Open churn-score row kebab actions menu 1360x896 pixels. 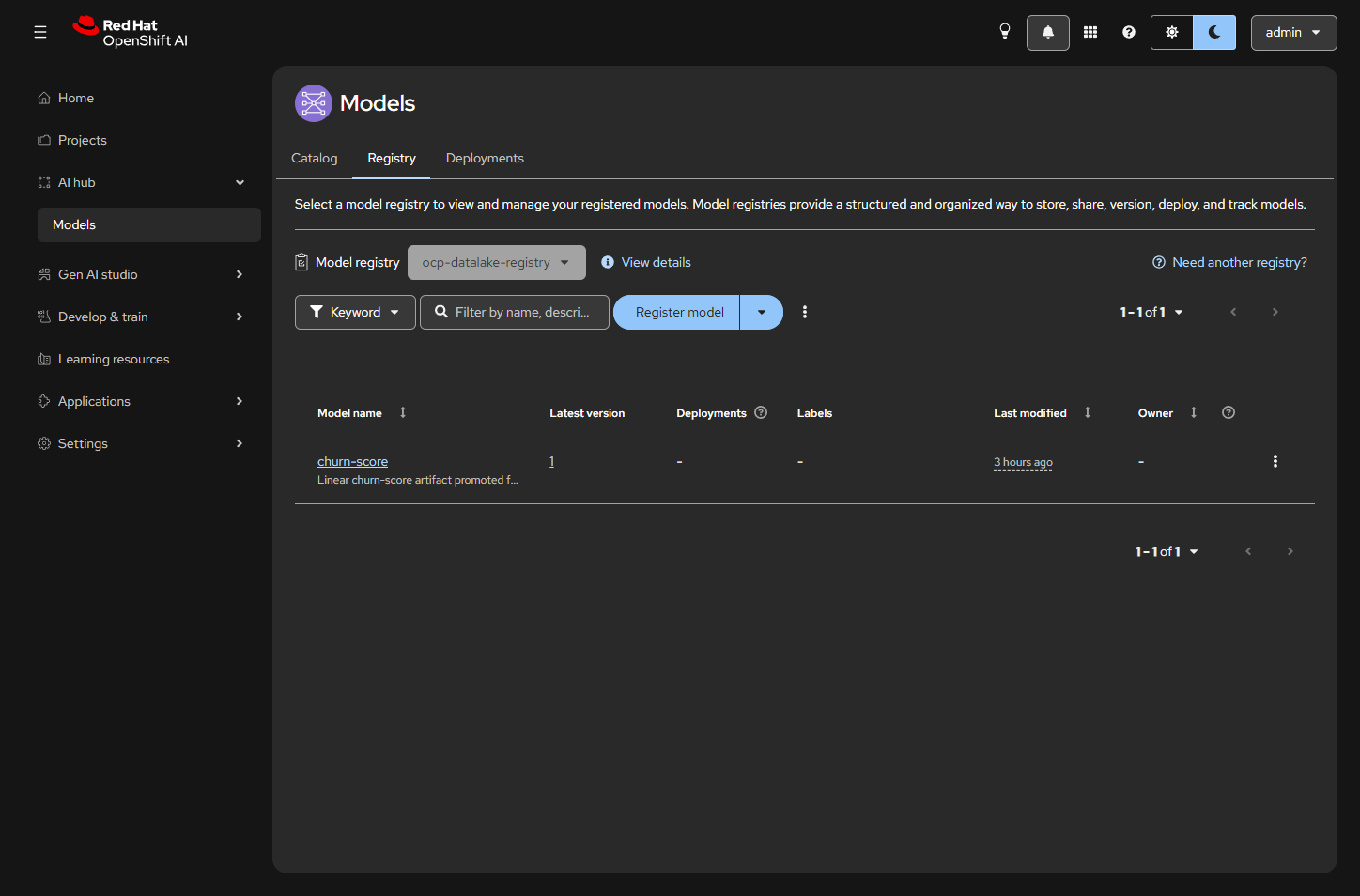[1275, 461]
